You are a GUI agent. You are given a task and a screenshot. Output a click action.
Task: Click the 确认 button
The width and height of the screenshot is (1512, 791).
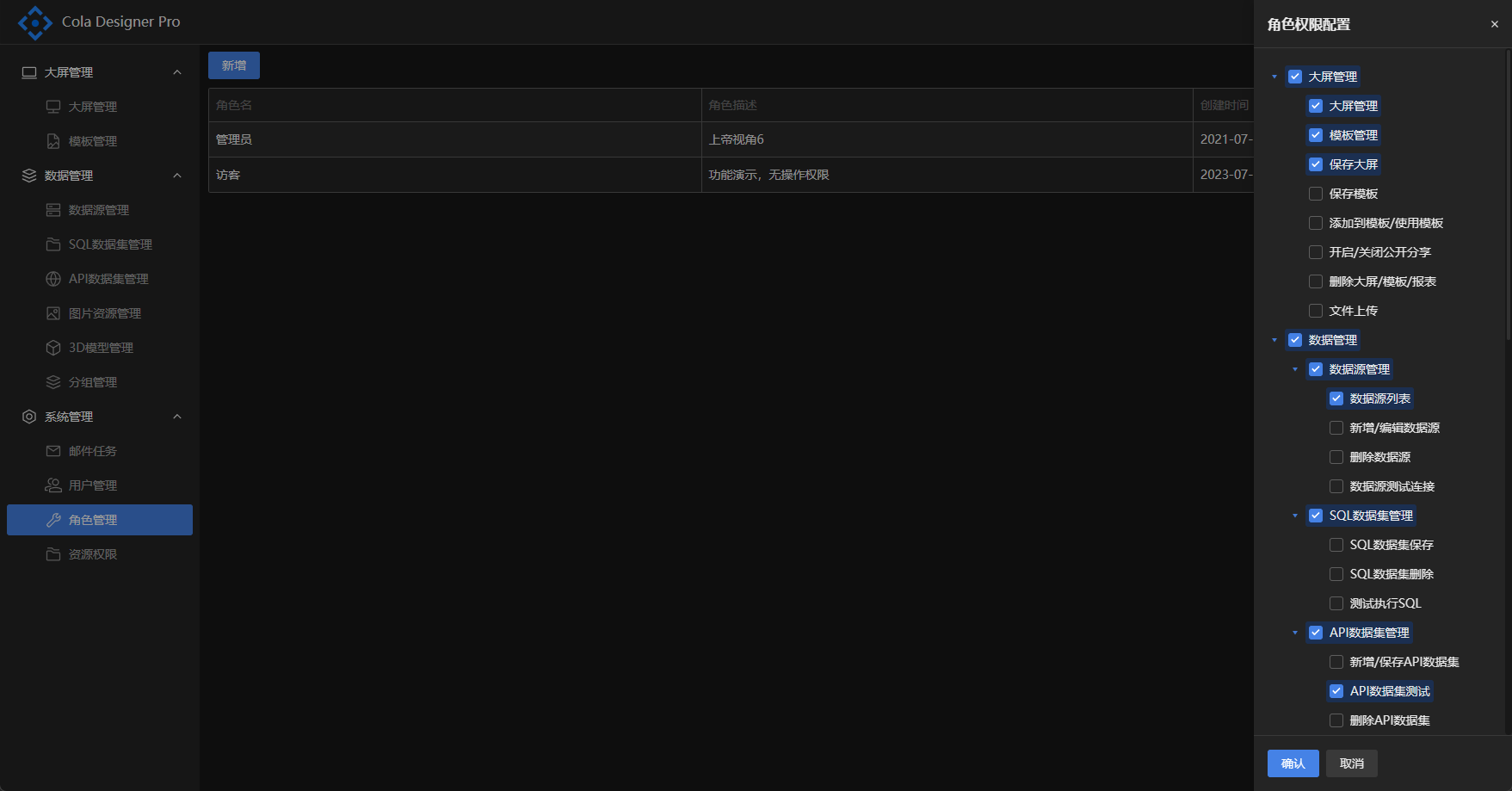click(x=1293, y=763)
